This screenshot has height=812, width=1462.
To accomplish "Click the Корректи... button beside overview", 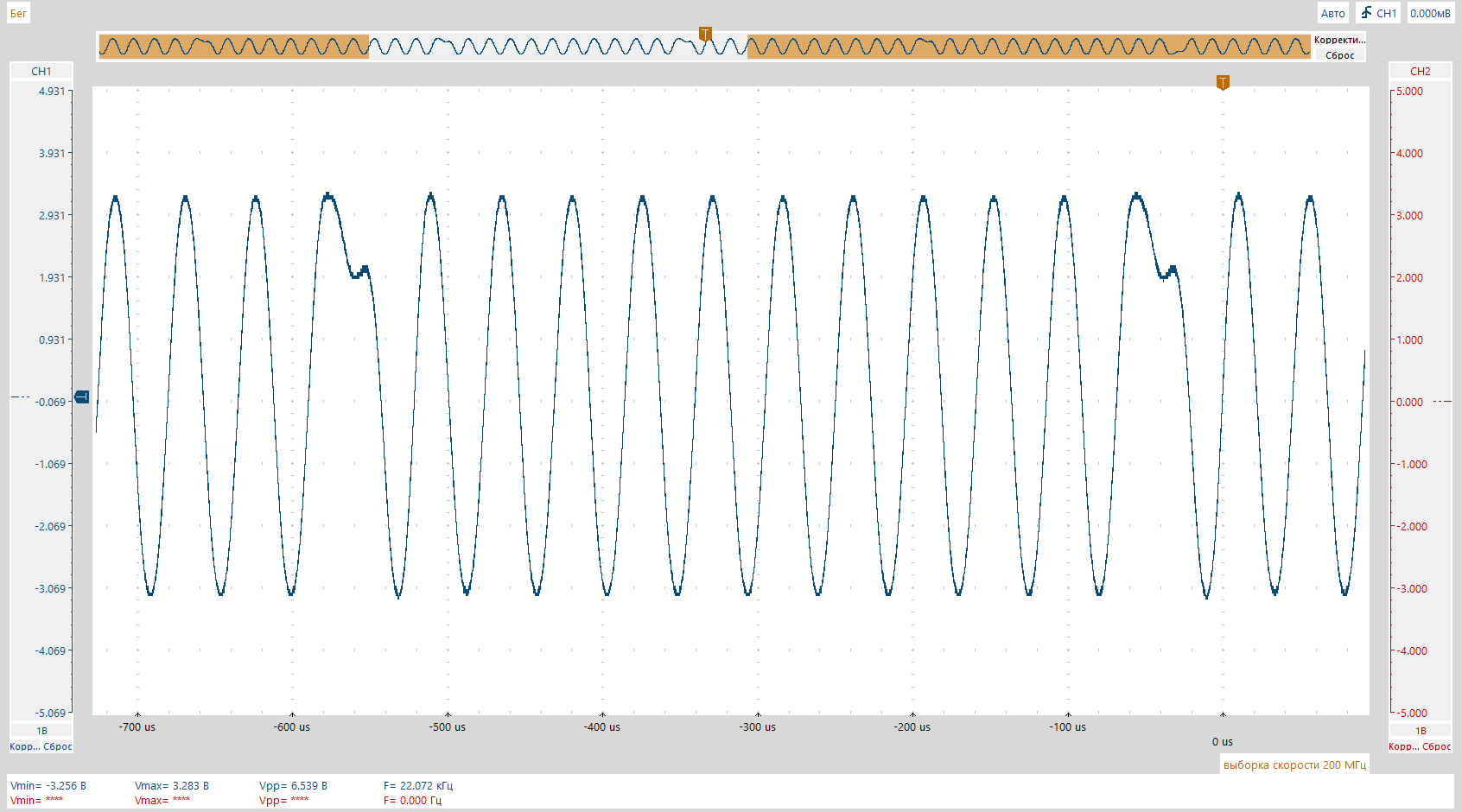I will tap(1339, 40).
